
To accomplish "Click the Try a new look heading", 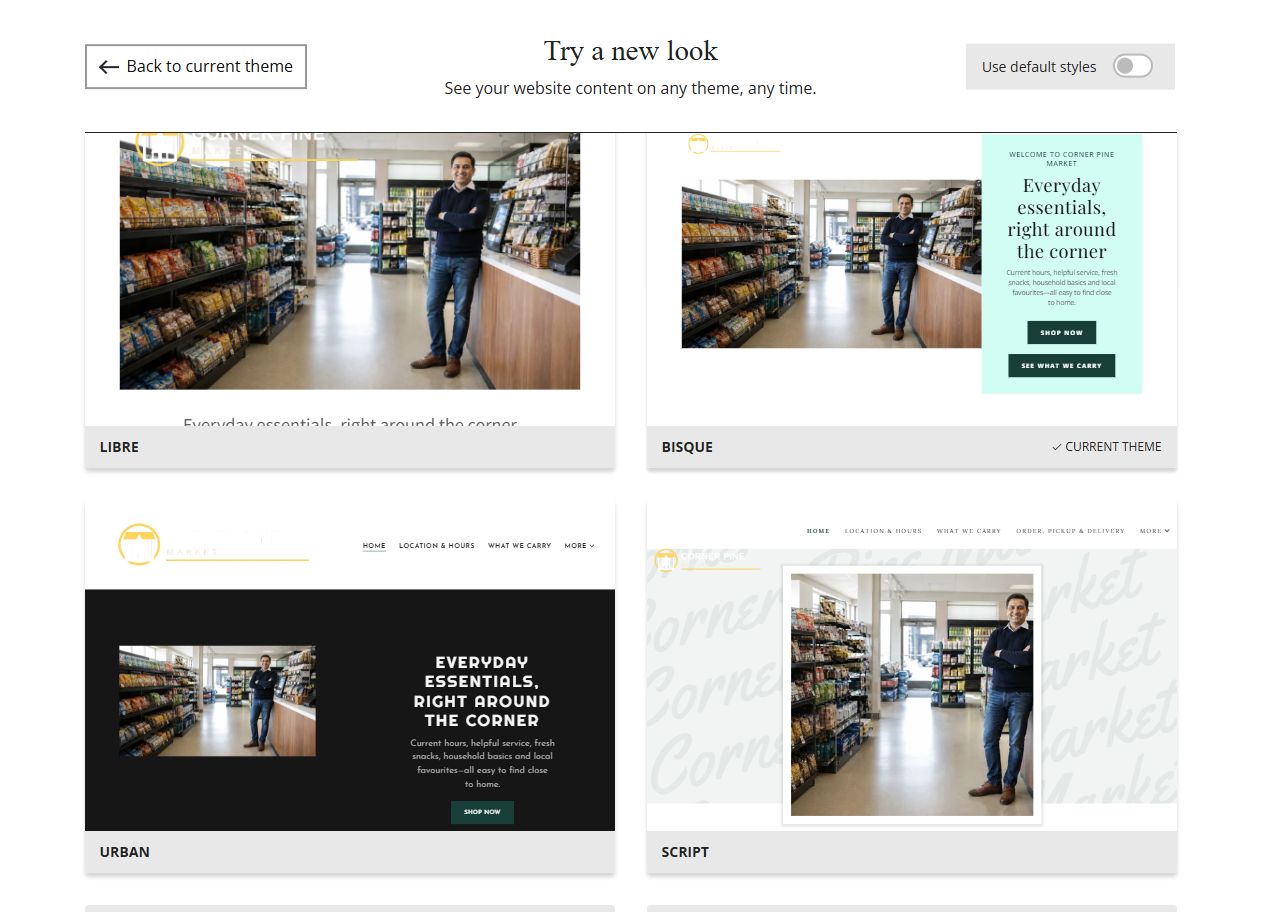I will pos(631,51).
